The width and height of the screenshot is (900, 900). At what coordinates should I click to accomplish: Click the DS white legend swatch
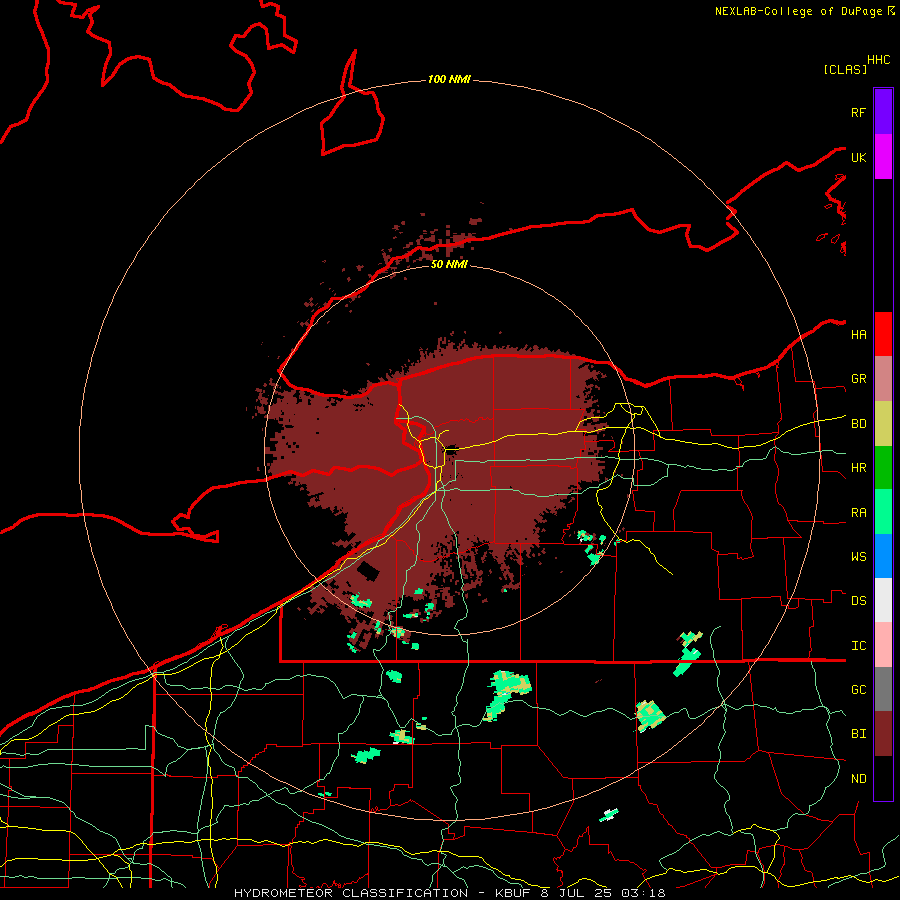[x=883, y=600]
